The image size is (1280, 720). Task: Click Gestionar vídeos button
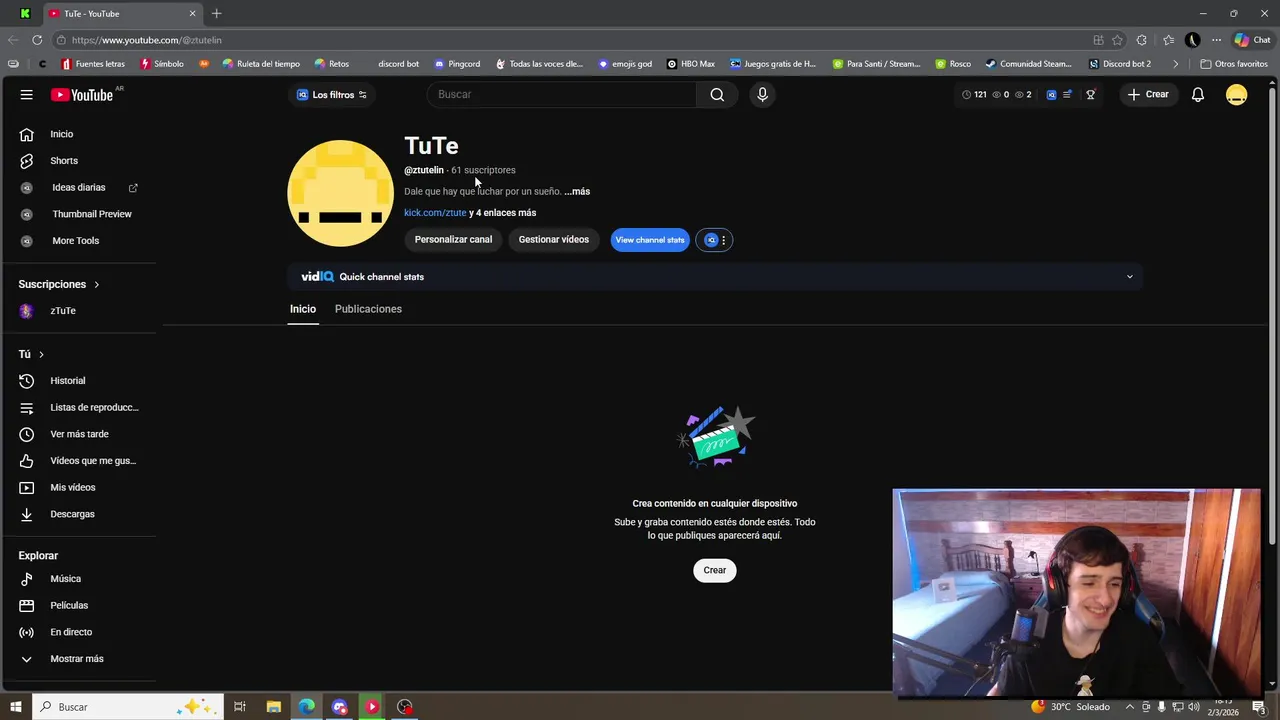(x=553, y=240)
